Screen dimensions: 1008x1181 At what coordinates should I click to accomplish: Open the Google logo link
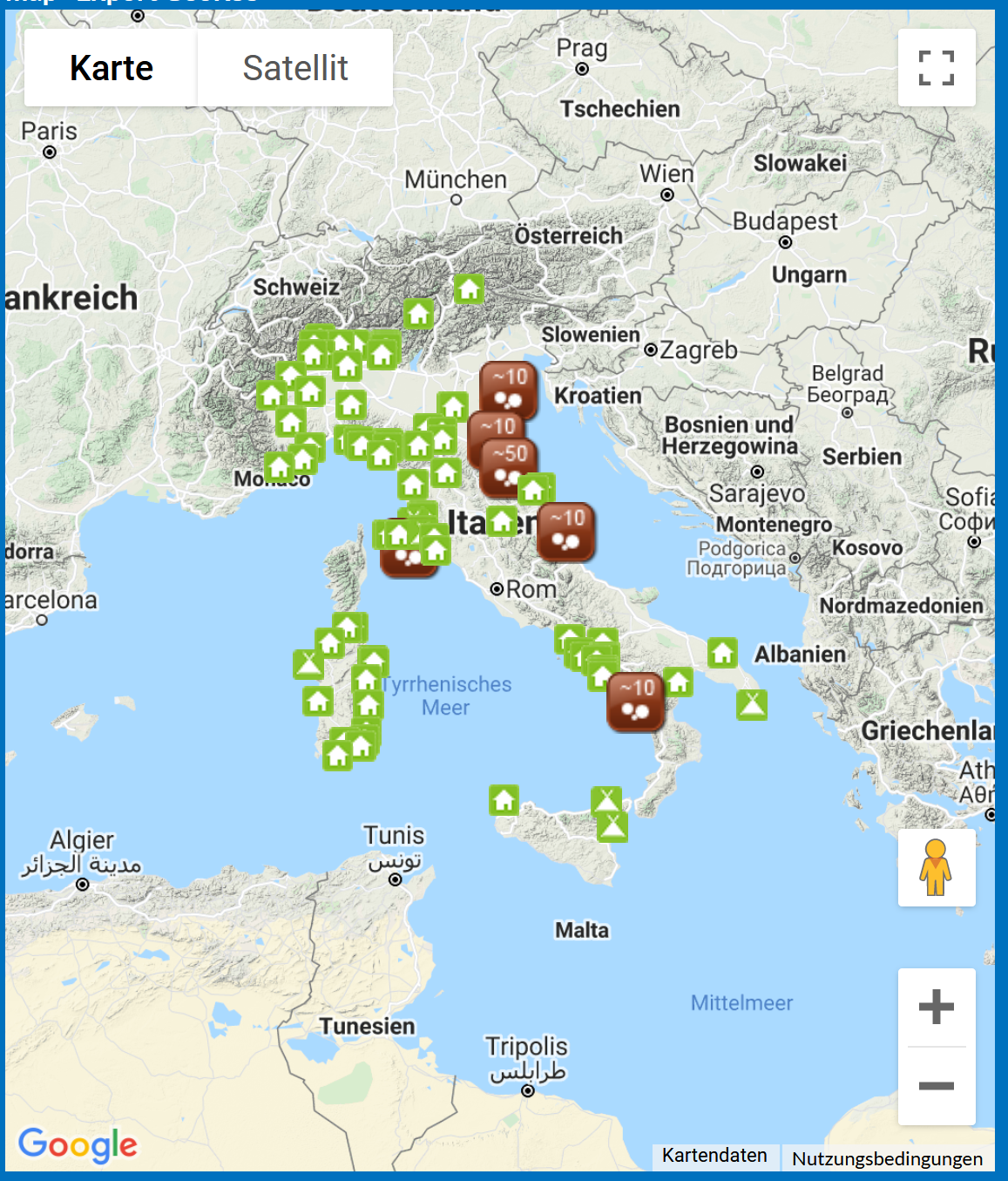[x=78, y=1144]
